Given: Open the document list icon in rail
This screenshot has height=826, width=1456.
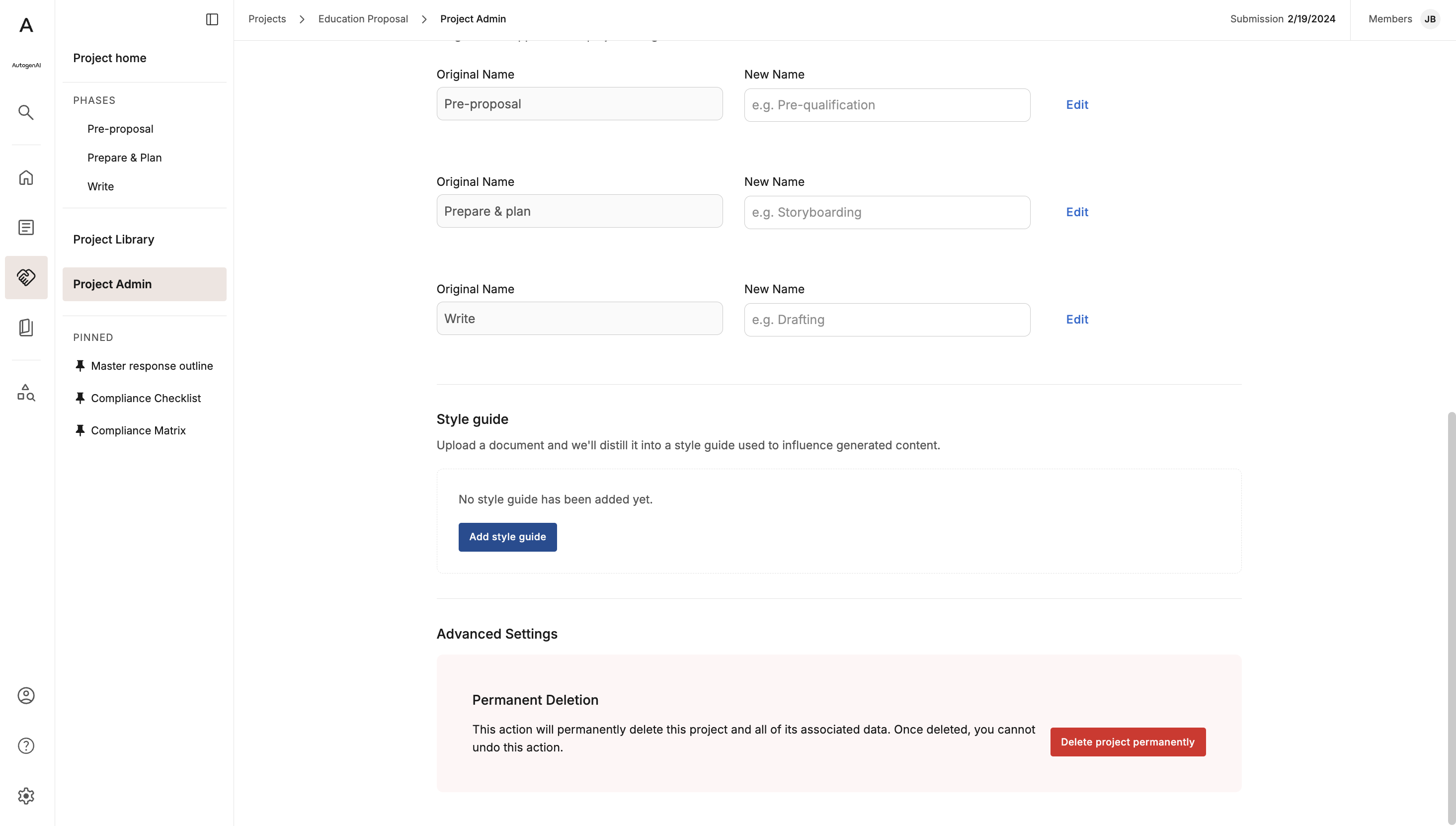Looking at the screenshot, I should point(26,228).
